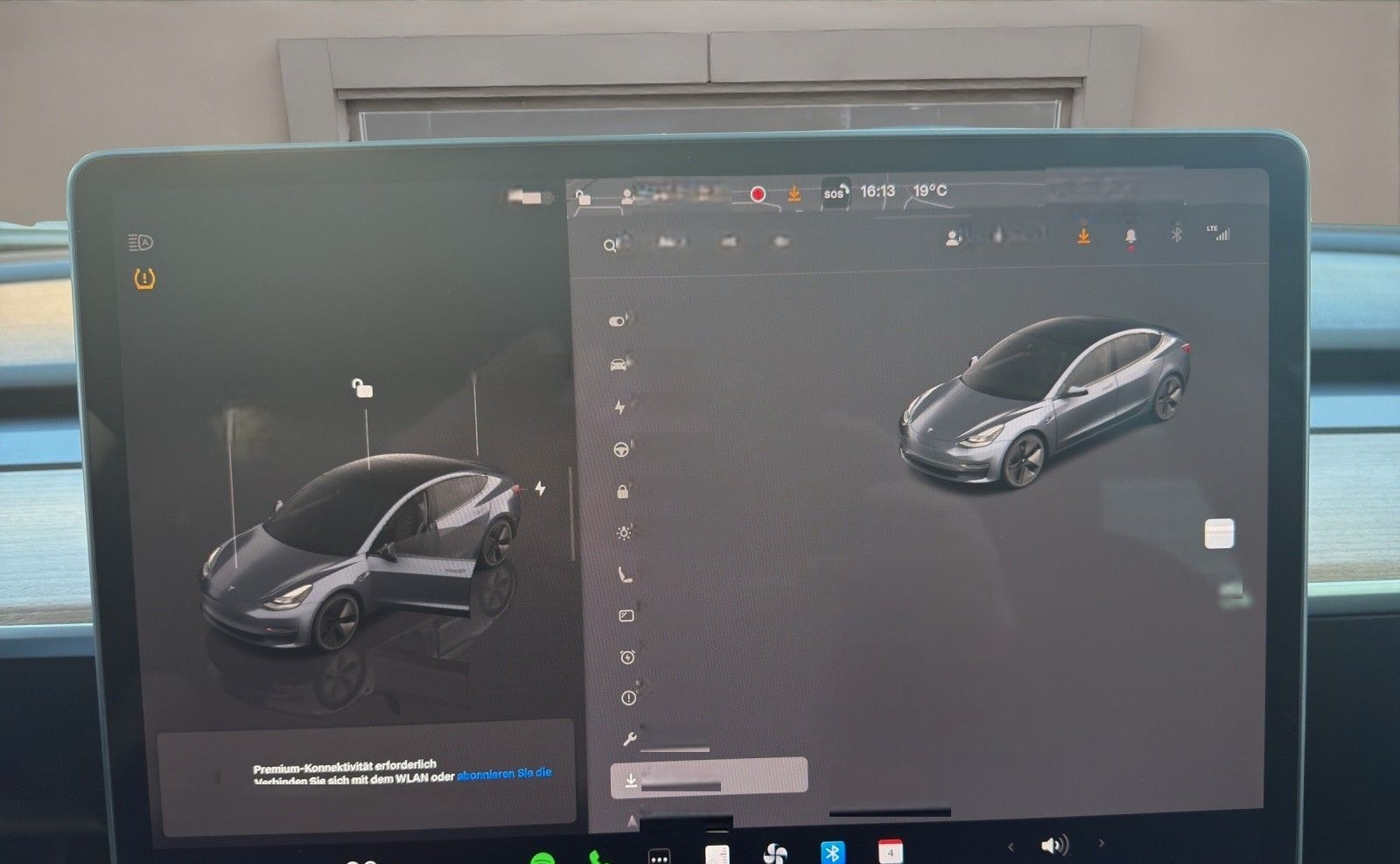
Task: Open notifications via bell icon
Action: click(1131, 236)
